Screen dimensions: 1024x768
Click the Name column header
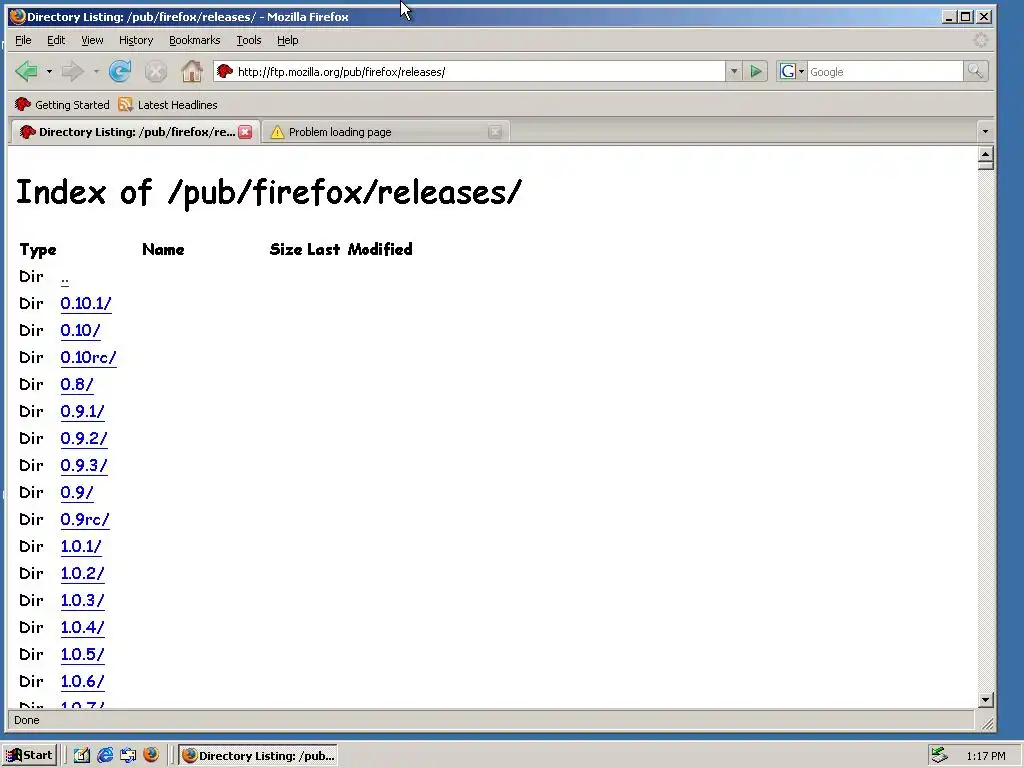click(163, 249)
